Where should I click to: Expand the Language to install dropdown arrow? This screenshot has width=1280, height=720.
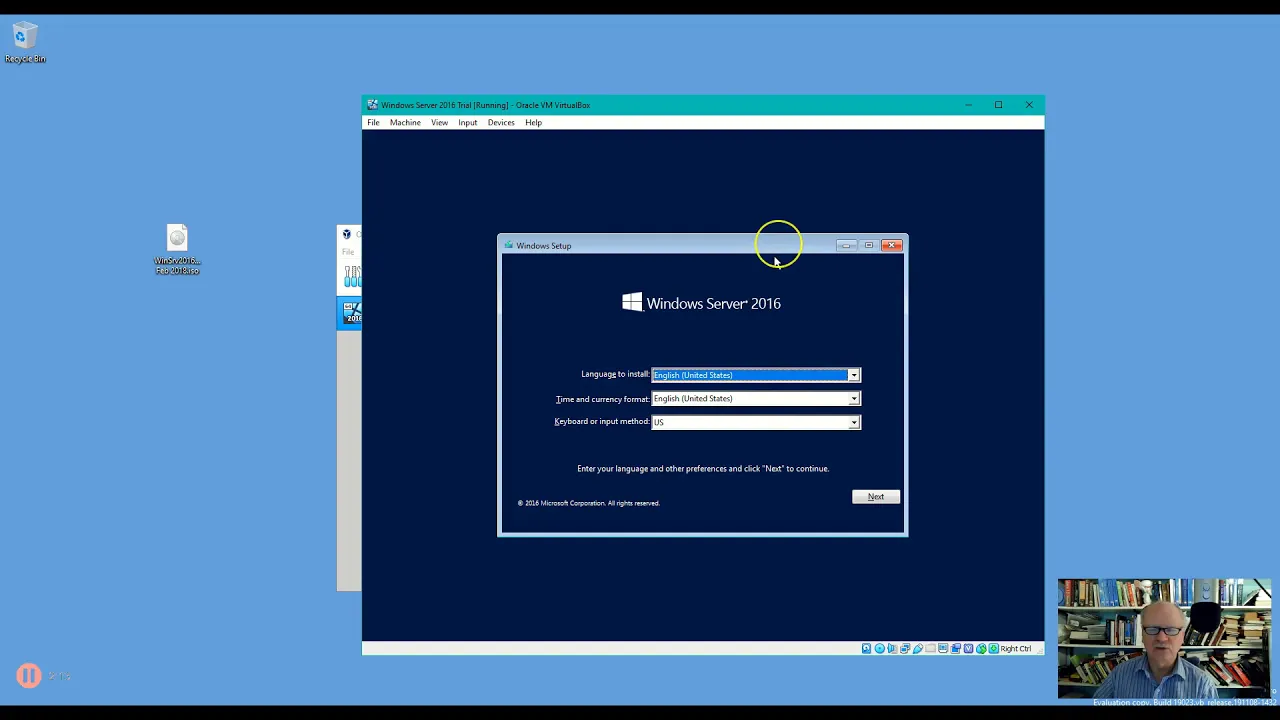point(853,375)
